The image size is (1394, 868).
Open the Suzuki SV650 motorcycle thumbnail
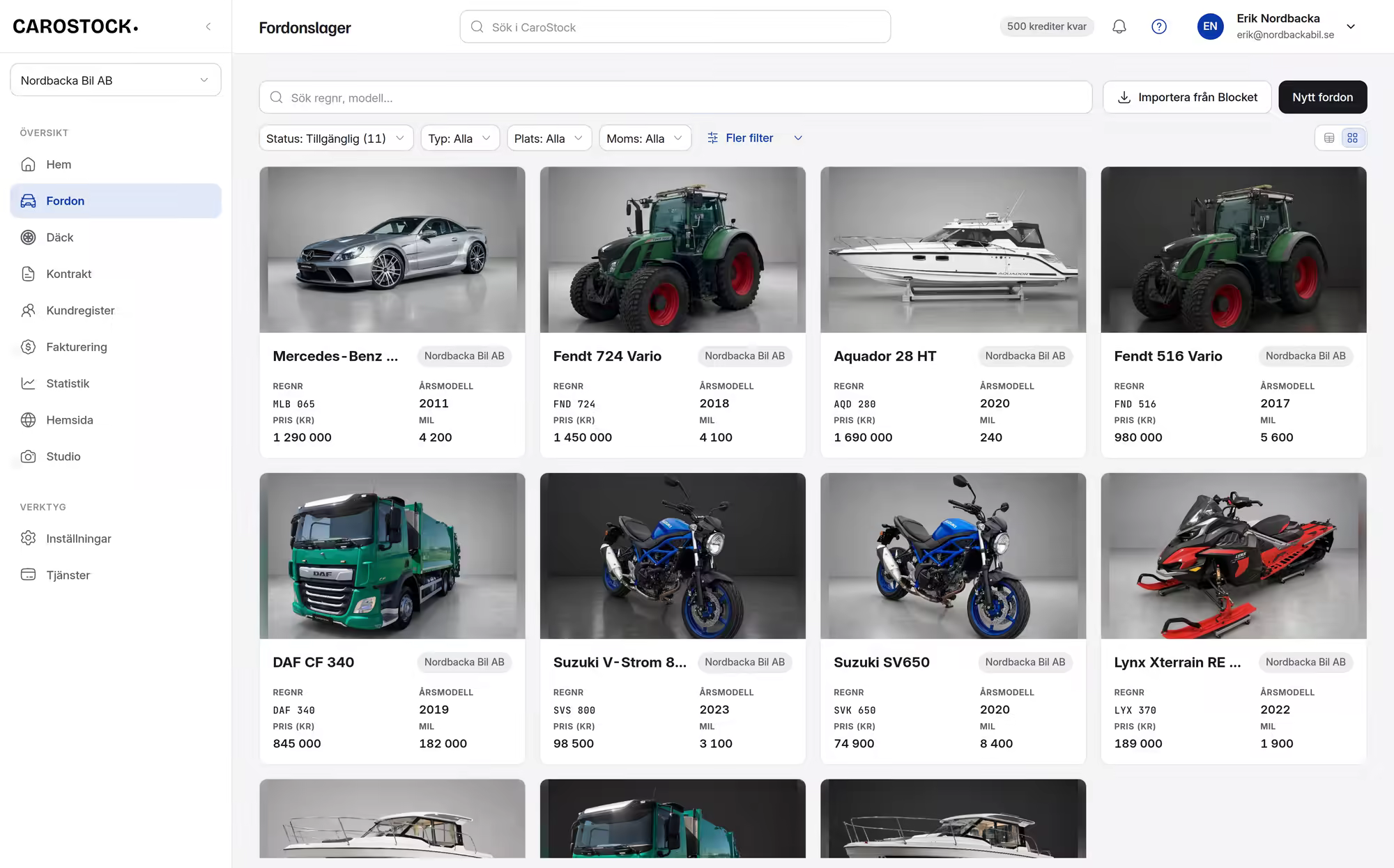[x=953, y=556]
